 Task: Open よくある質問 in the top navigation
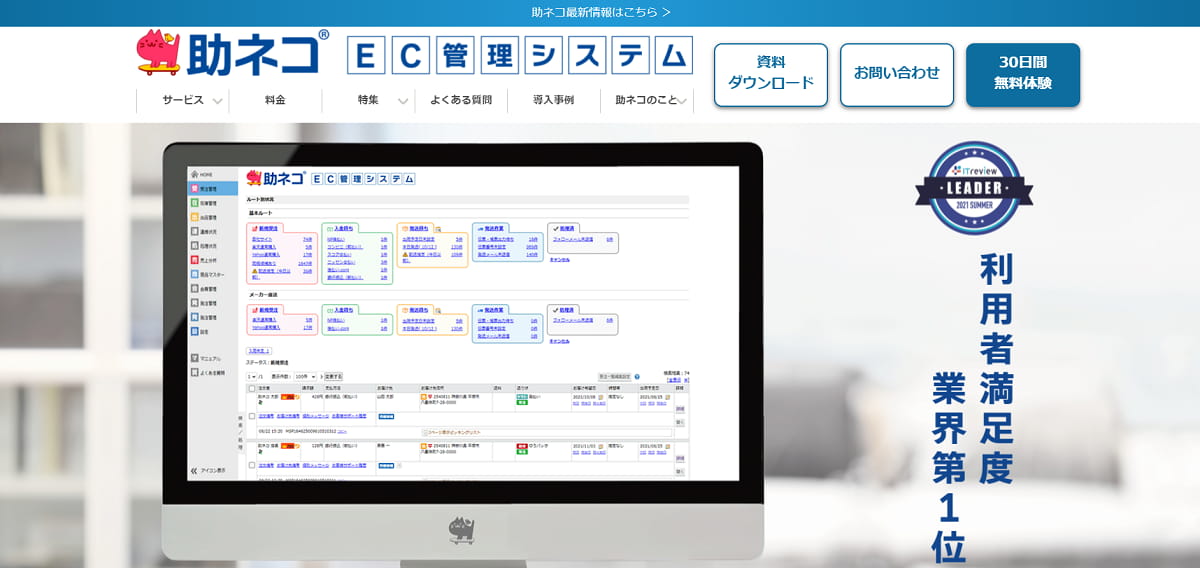point(461,100)
